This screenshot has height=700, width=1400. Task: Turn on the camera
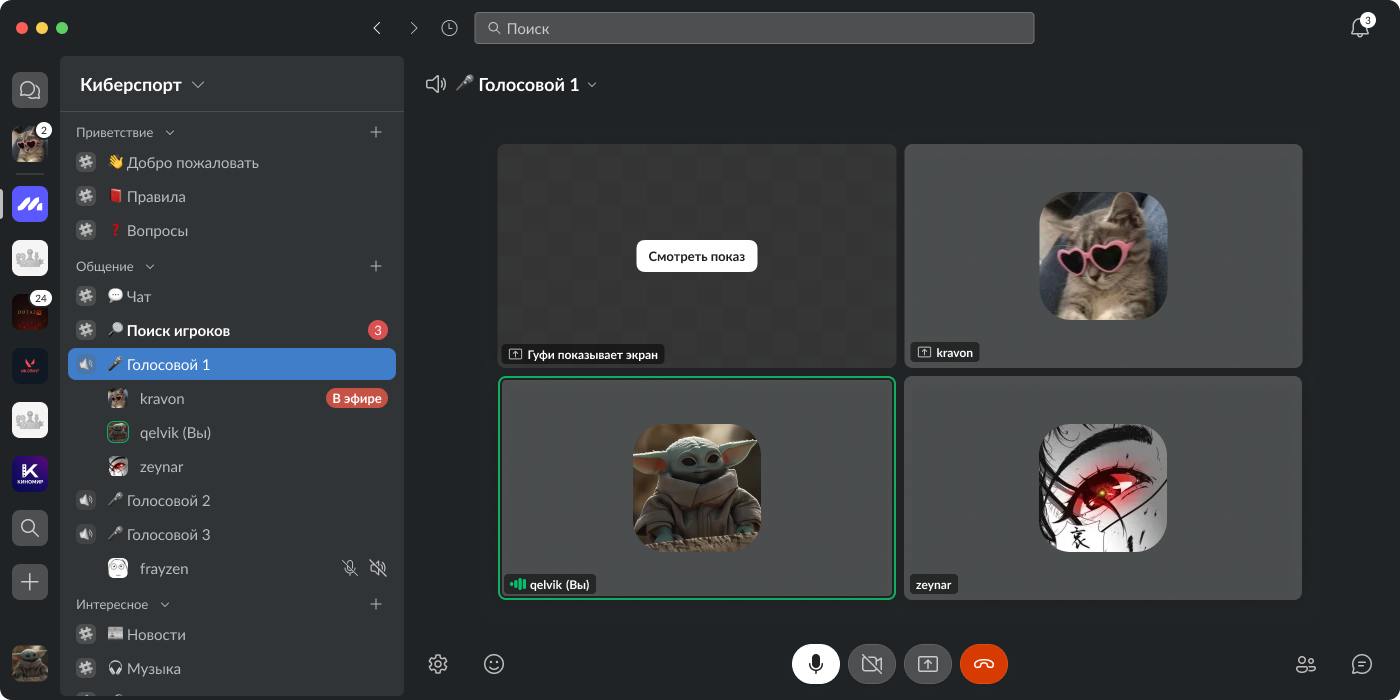pos(871,664)
